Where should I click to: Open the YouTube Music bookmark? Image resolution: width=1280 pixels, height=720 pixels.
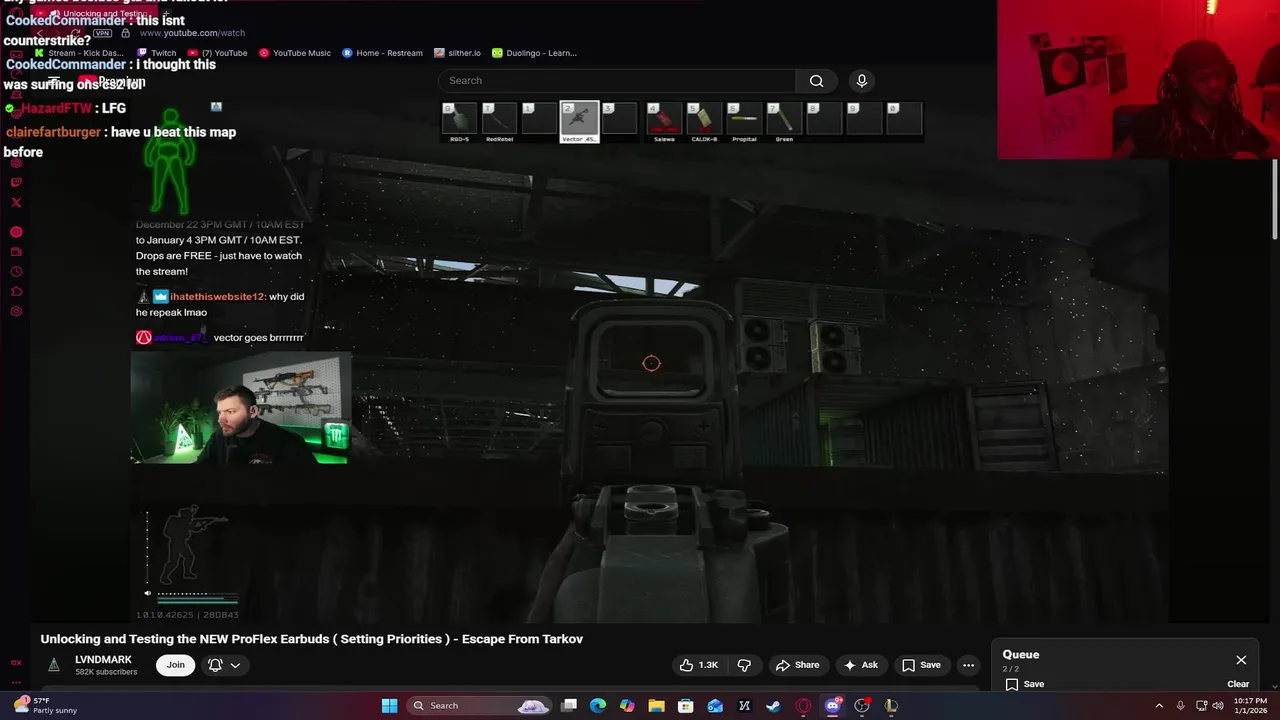(295, 53)
